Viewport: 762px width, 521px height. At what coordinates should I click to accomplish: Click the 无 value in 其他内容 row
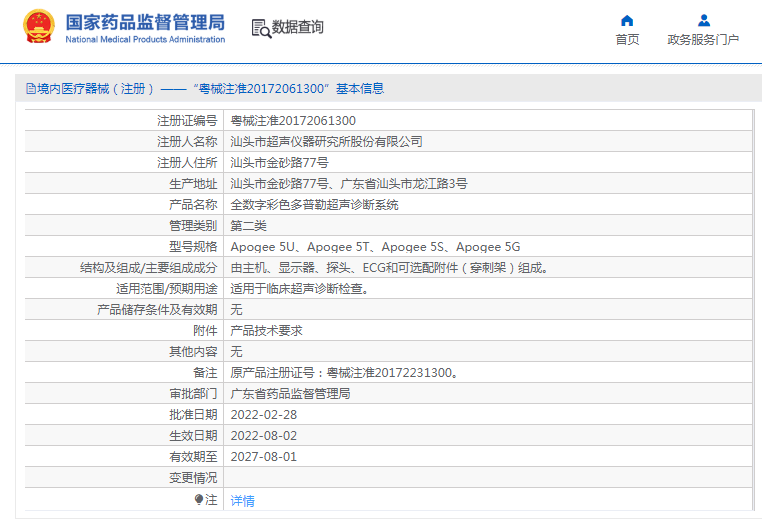tap(236, 351)
